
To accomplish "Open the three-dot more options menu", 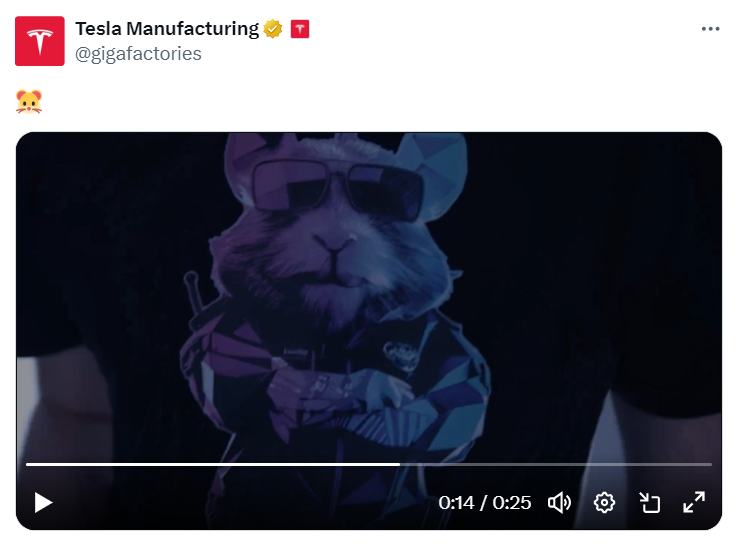I will [710, 29].
